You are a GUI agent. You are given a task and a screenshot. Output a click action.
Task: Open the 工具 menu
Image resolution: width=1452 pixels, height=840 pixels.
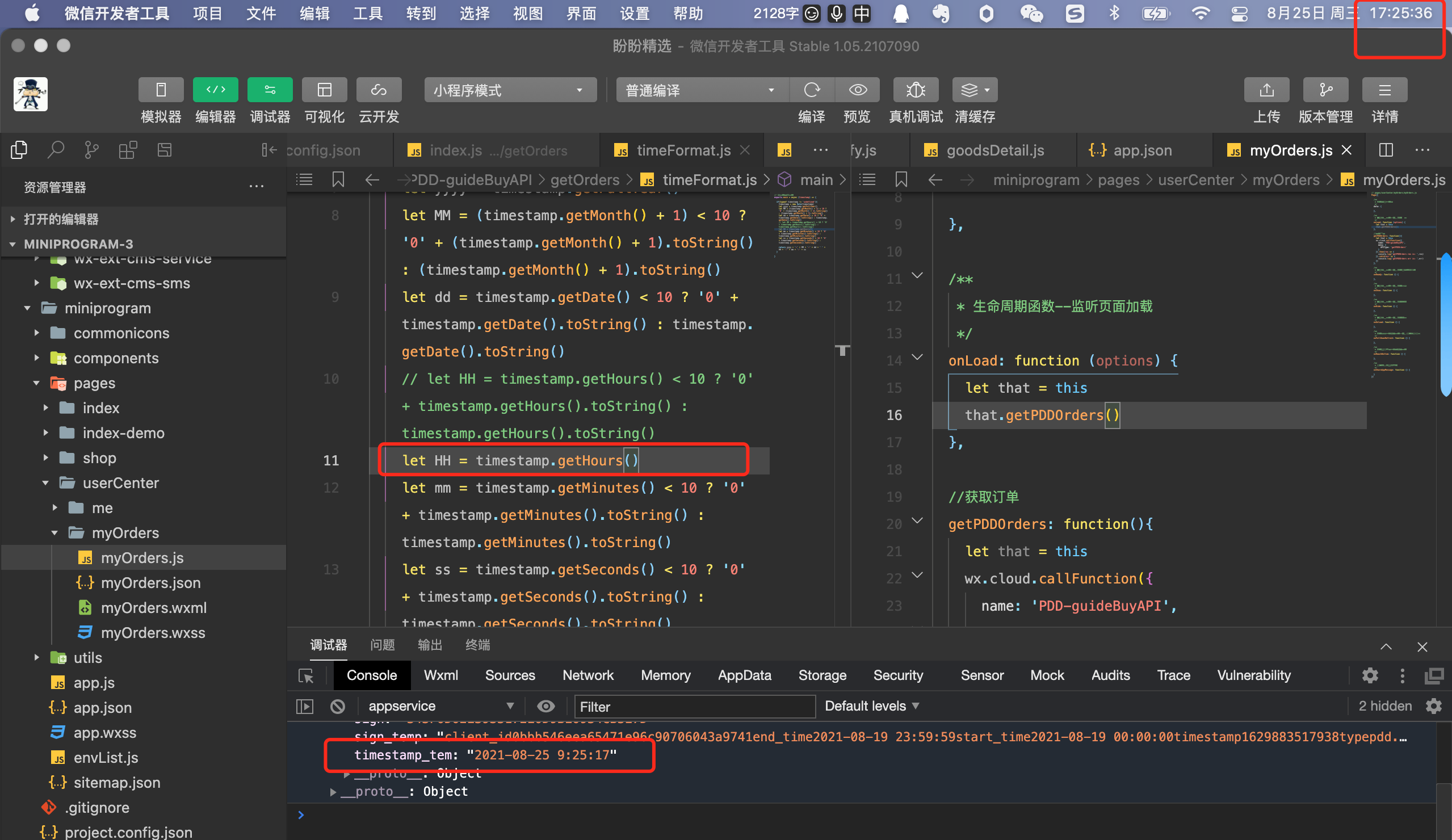click(367, 13)
